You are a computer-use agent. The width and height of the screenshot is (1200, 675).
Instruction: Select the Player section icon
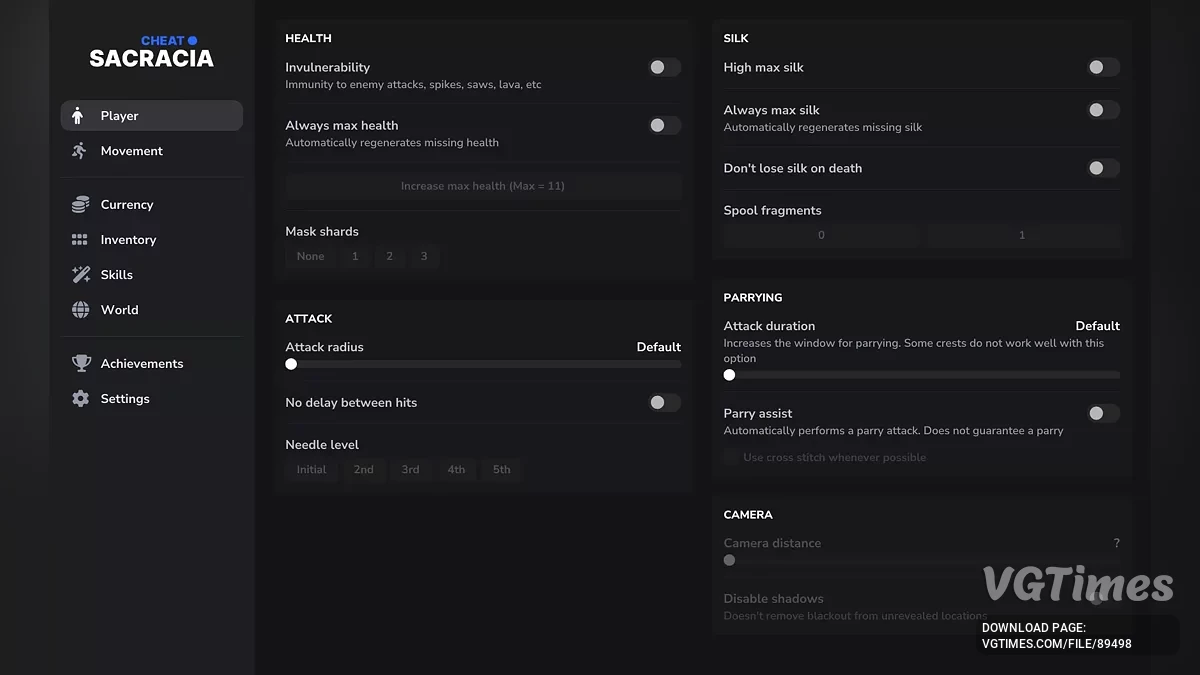click(x=78, y=115)
